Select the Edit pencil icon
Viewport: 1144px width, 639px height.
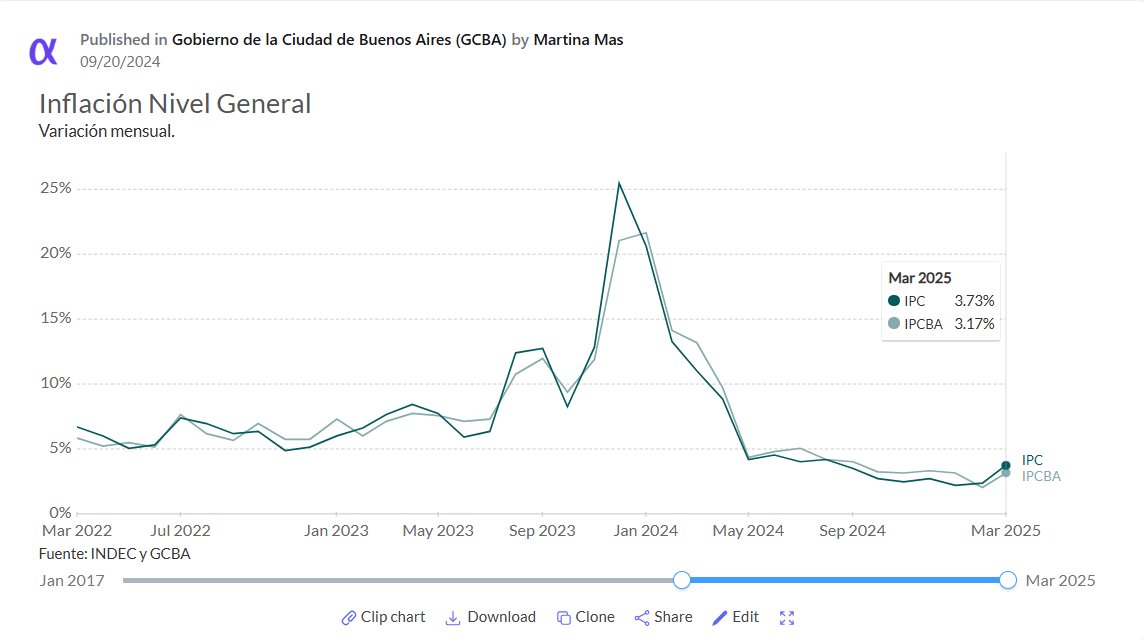tap(718, 617)
